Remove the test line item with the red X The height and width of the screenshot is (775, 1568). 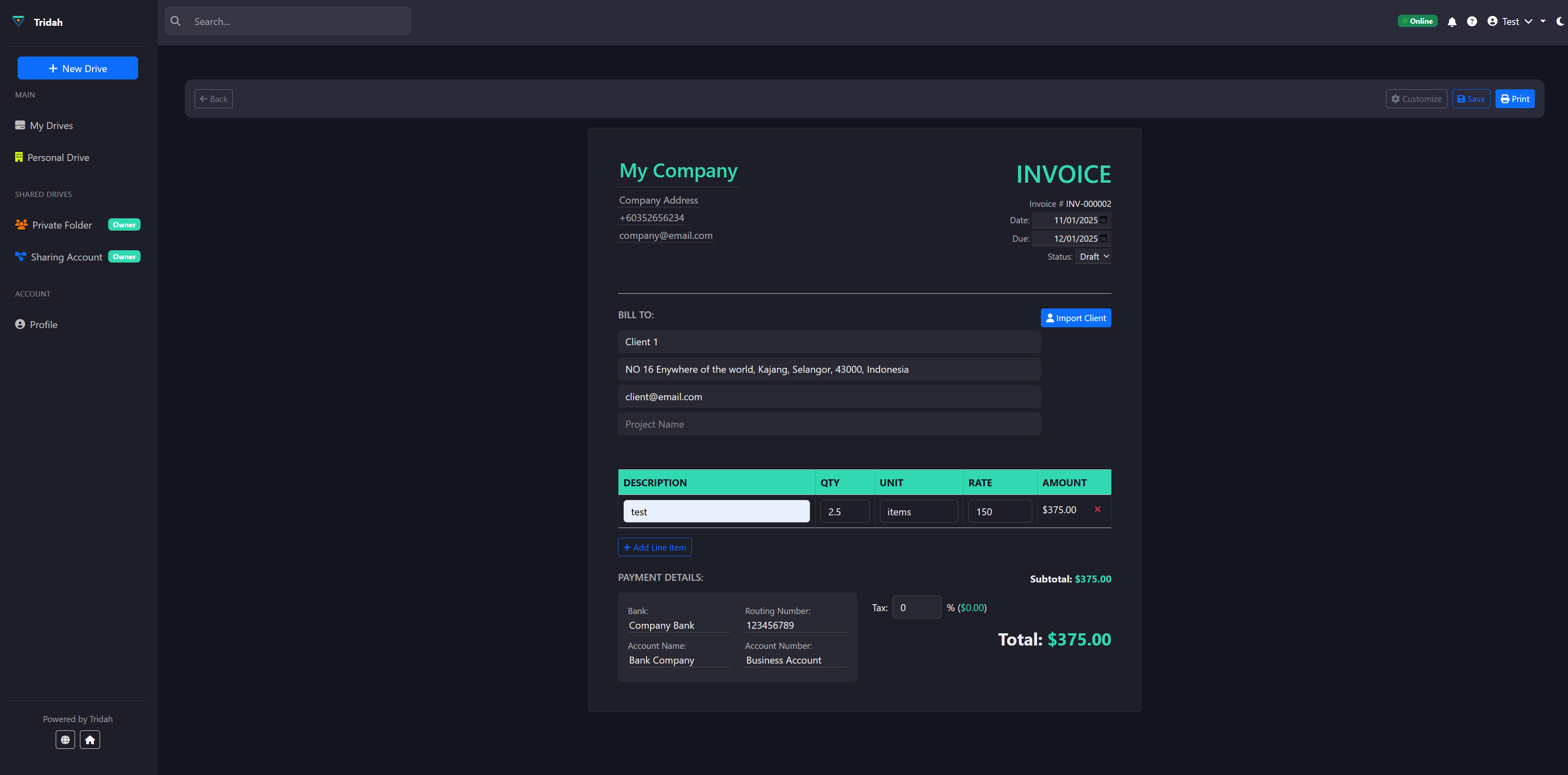(1098, 510)
